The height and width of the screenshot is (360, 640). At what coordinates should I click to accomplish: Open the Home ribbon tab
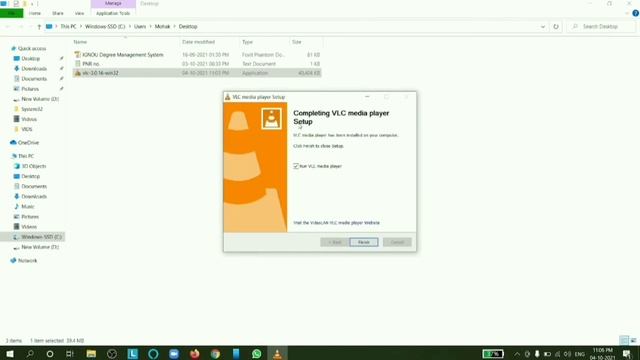click(35, 13)
